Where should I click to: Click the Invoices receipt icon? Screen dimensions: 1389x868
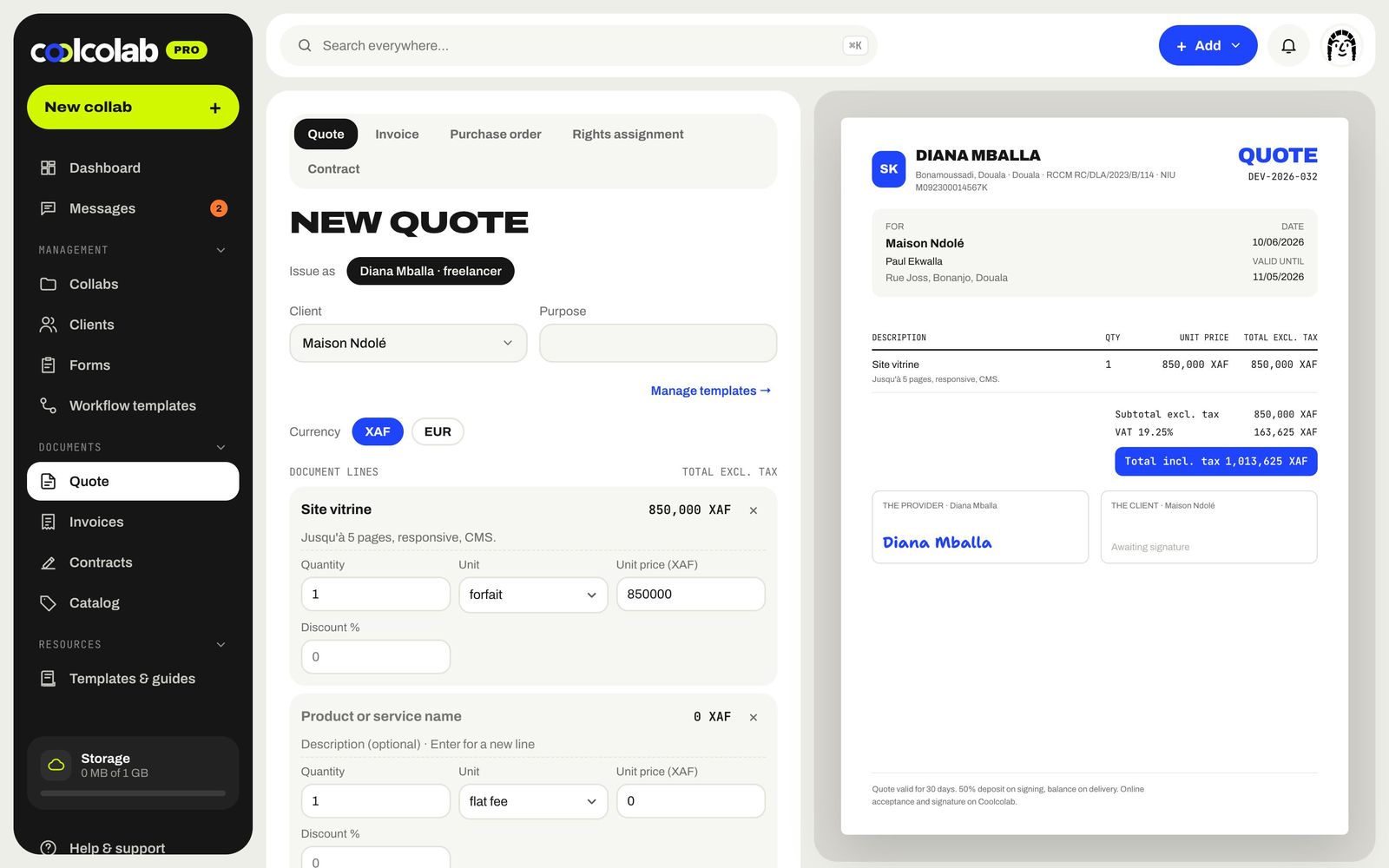tap(49, 522)
